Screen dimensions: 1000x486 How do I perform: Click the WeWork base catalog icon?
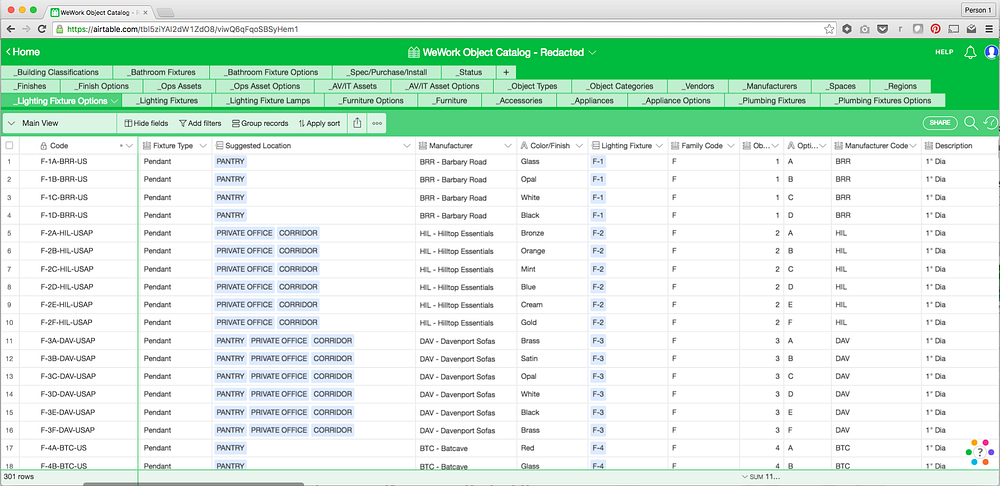[413, 52]
